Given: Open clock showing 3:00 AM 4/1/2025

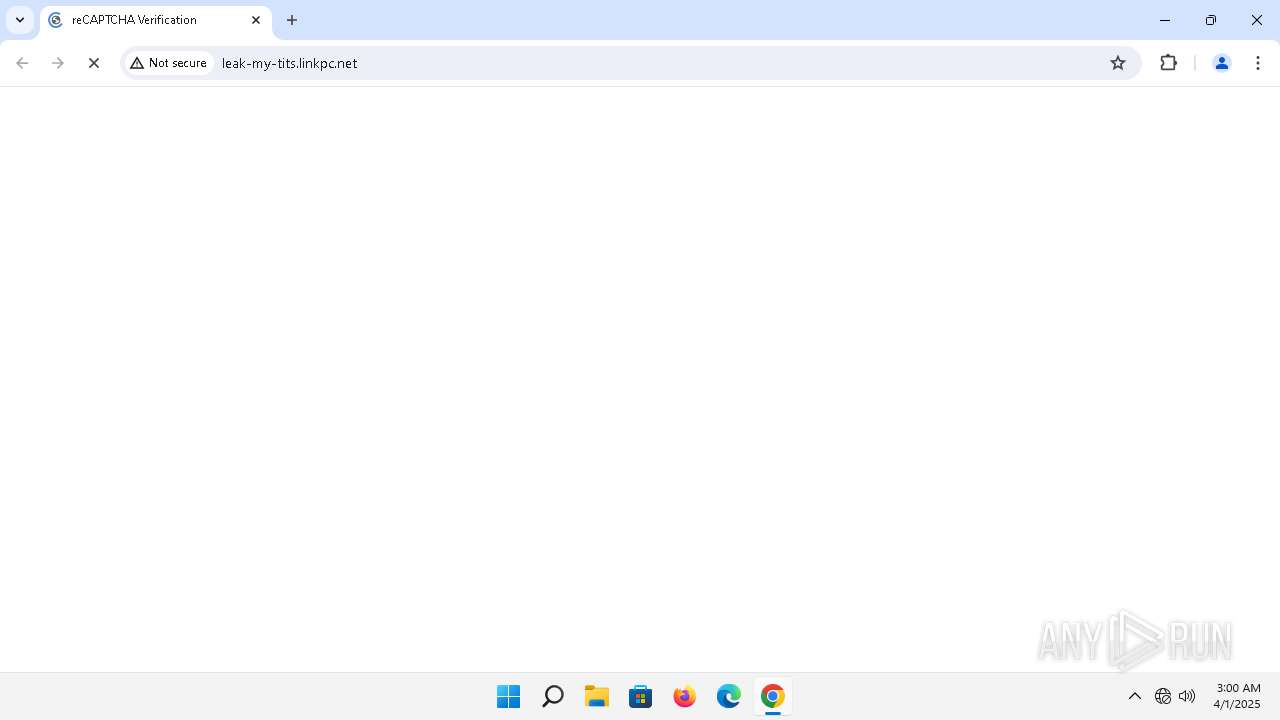Looking at the screenshot, I should [x=1237, y=696].
